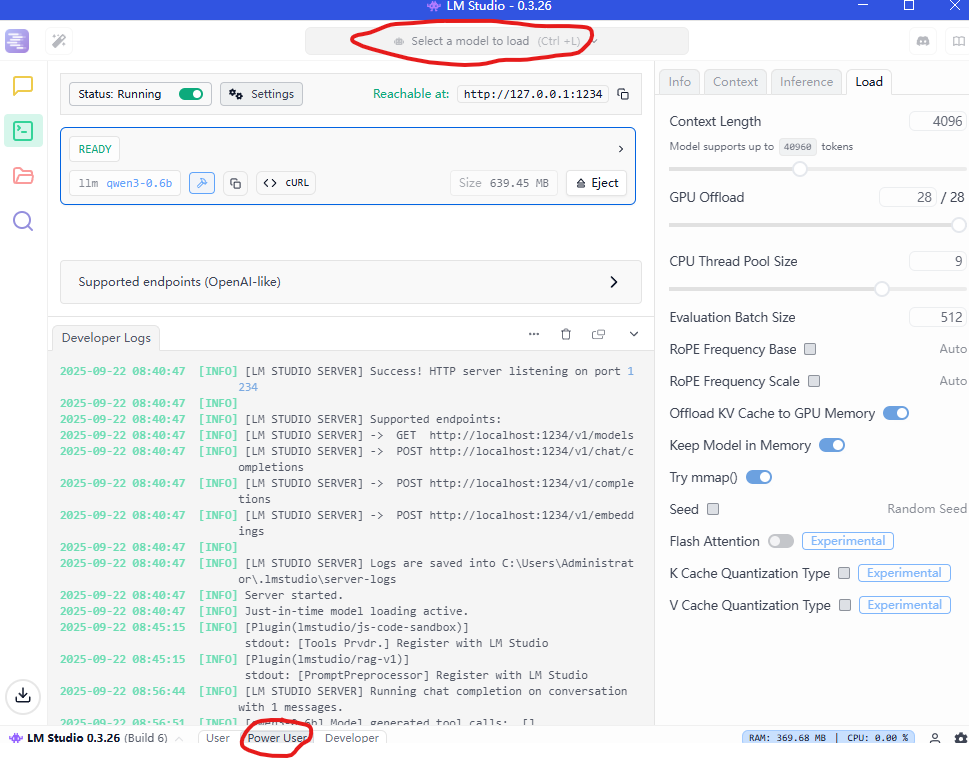Viewport: 969px width, 759px height.
Task: Open the Discover search sidebar icon
Action: (23, 221)
